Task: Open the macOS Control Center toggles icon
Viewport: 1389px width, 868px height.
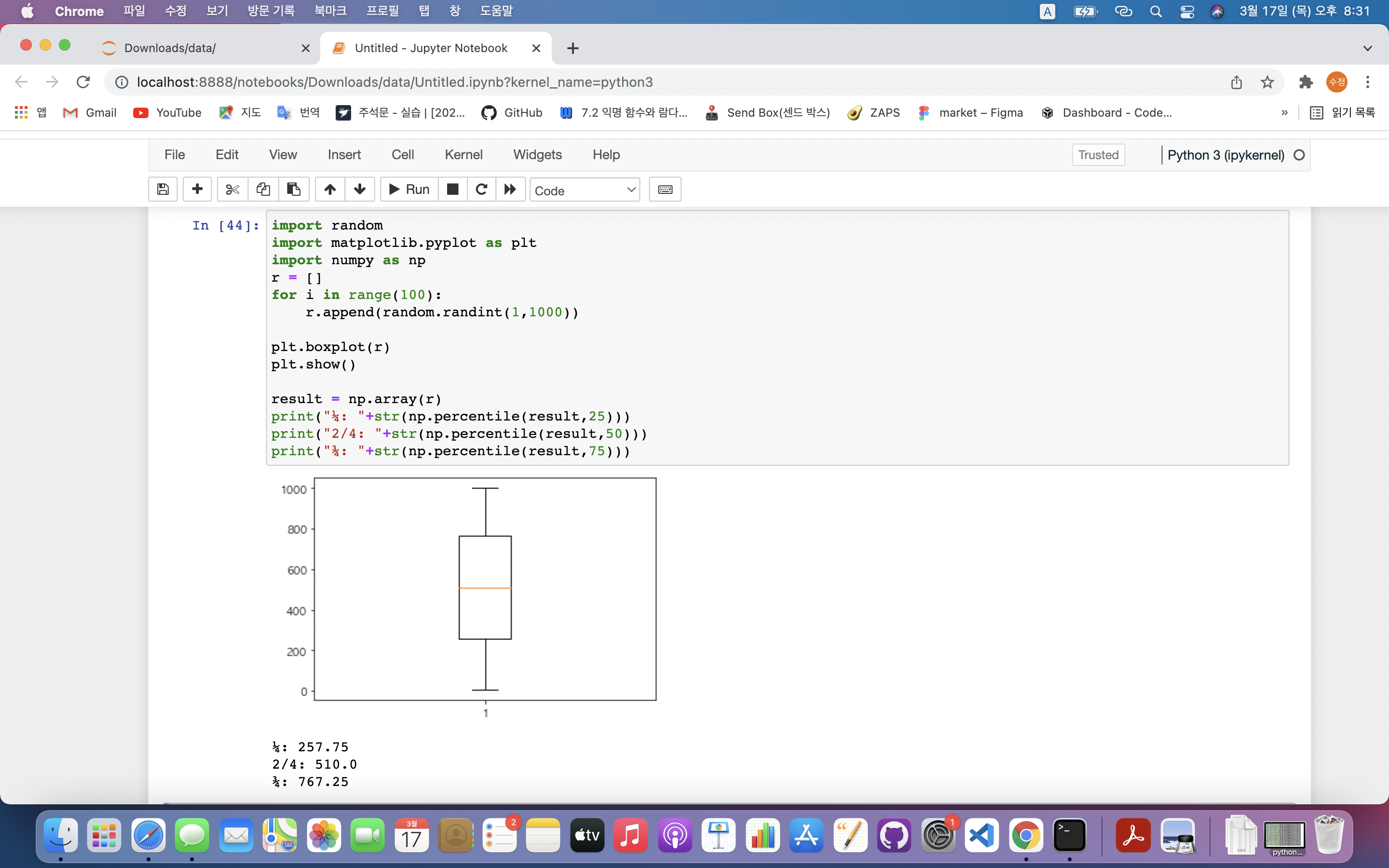Action: click(x=1187, y=12)
